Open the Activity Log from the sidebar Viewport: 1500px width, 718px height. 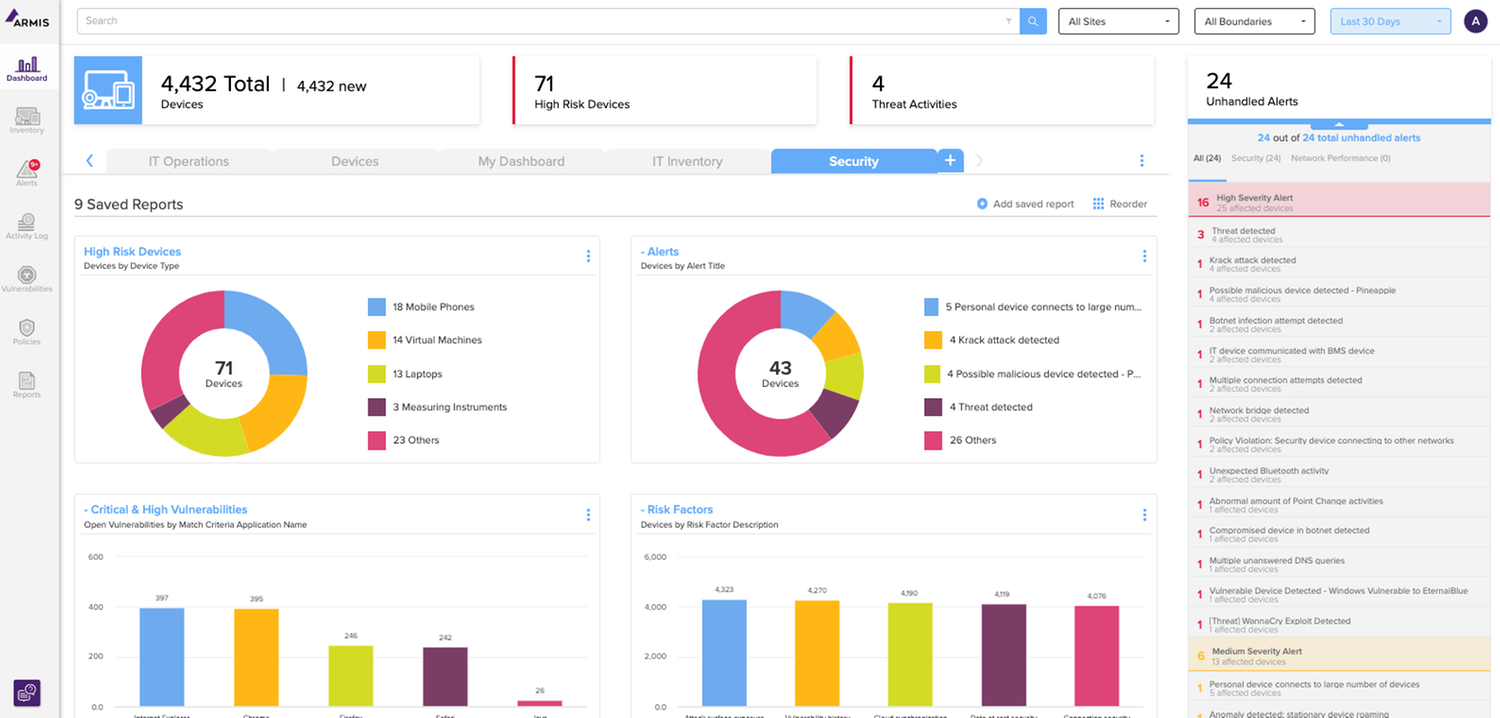pyautogui.click(x=27, y=225)
